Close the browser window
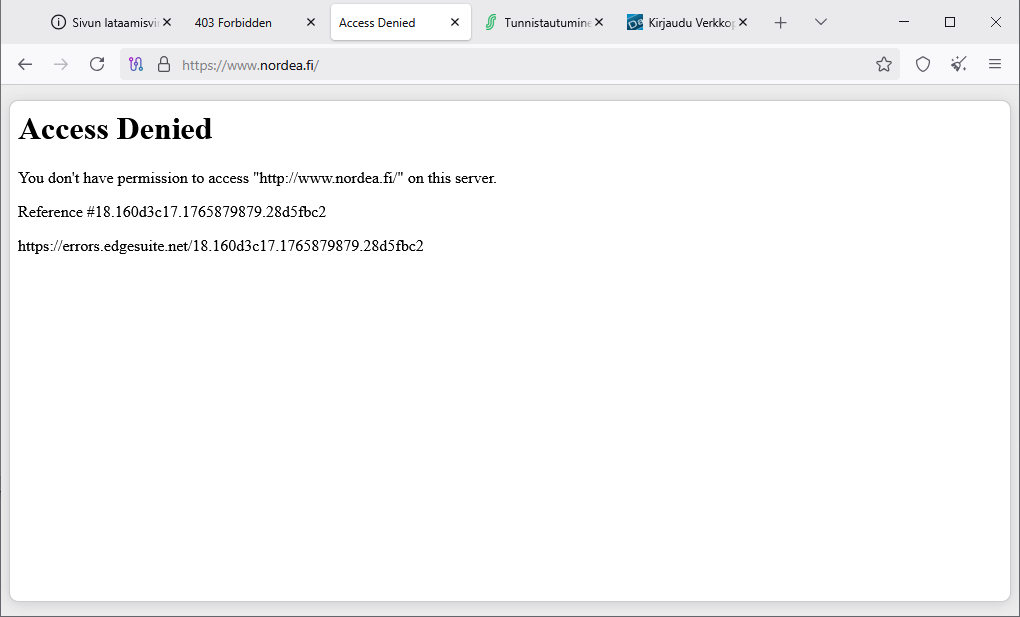Screen dimensions: 1020x617 tap(995, 22)
